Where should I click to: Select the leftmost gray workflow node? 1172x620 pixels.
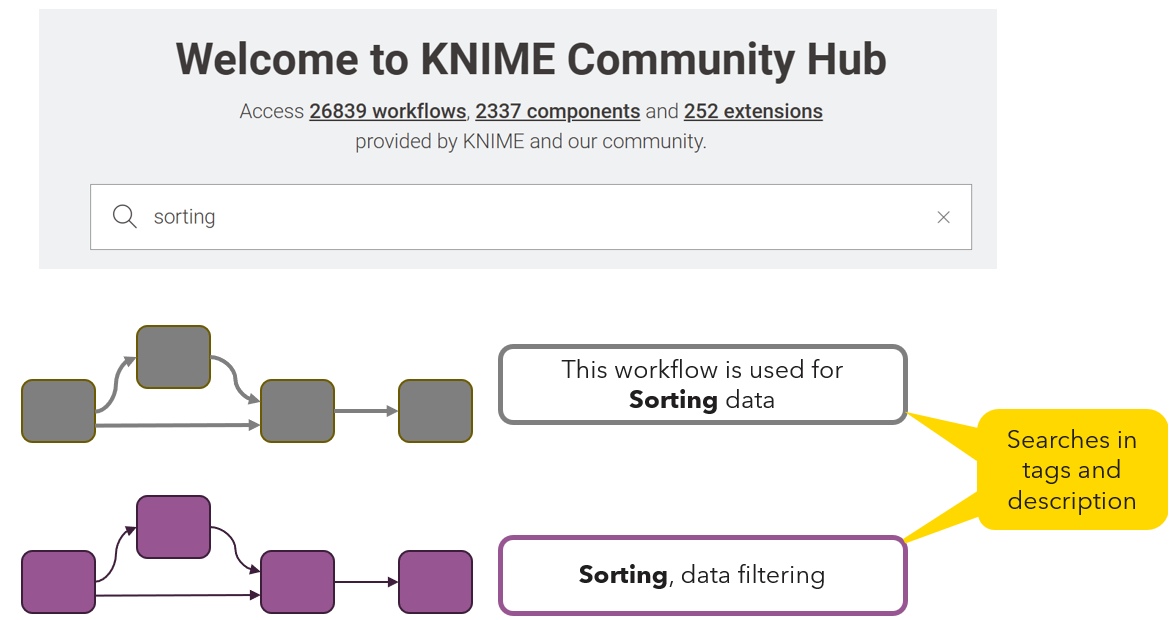pos(58,411)
